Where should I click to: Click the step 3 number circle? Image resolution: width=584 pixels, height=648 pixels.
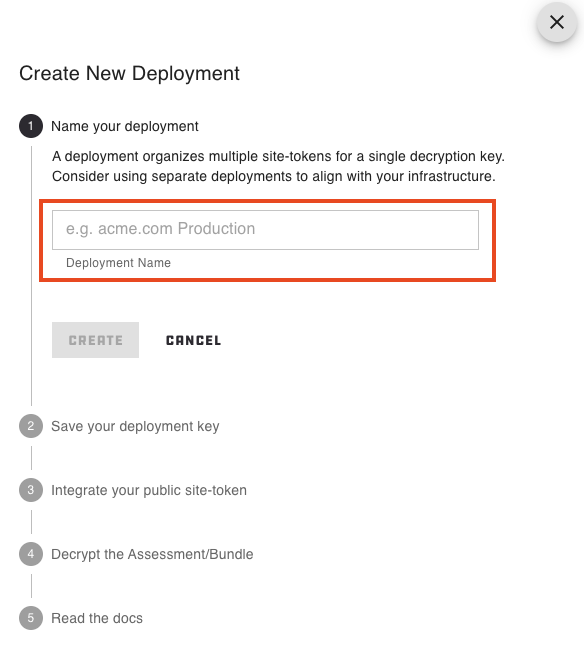pos(31,490)
